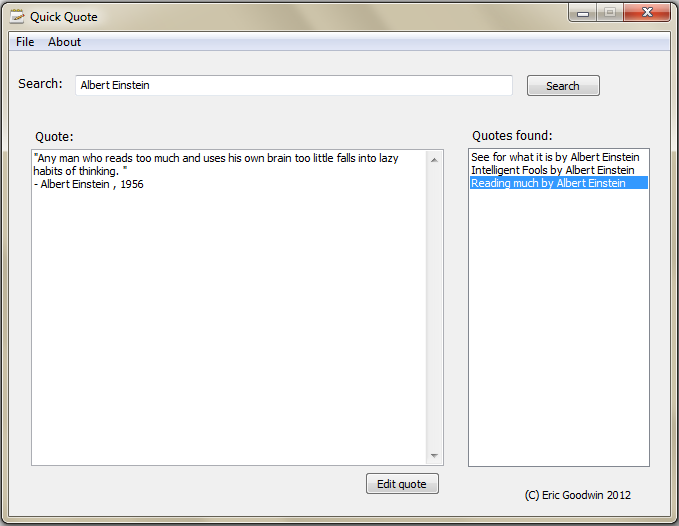679x526 pixels.
Task: Click the Search button
Action: point(563,86)
